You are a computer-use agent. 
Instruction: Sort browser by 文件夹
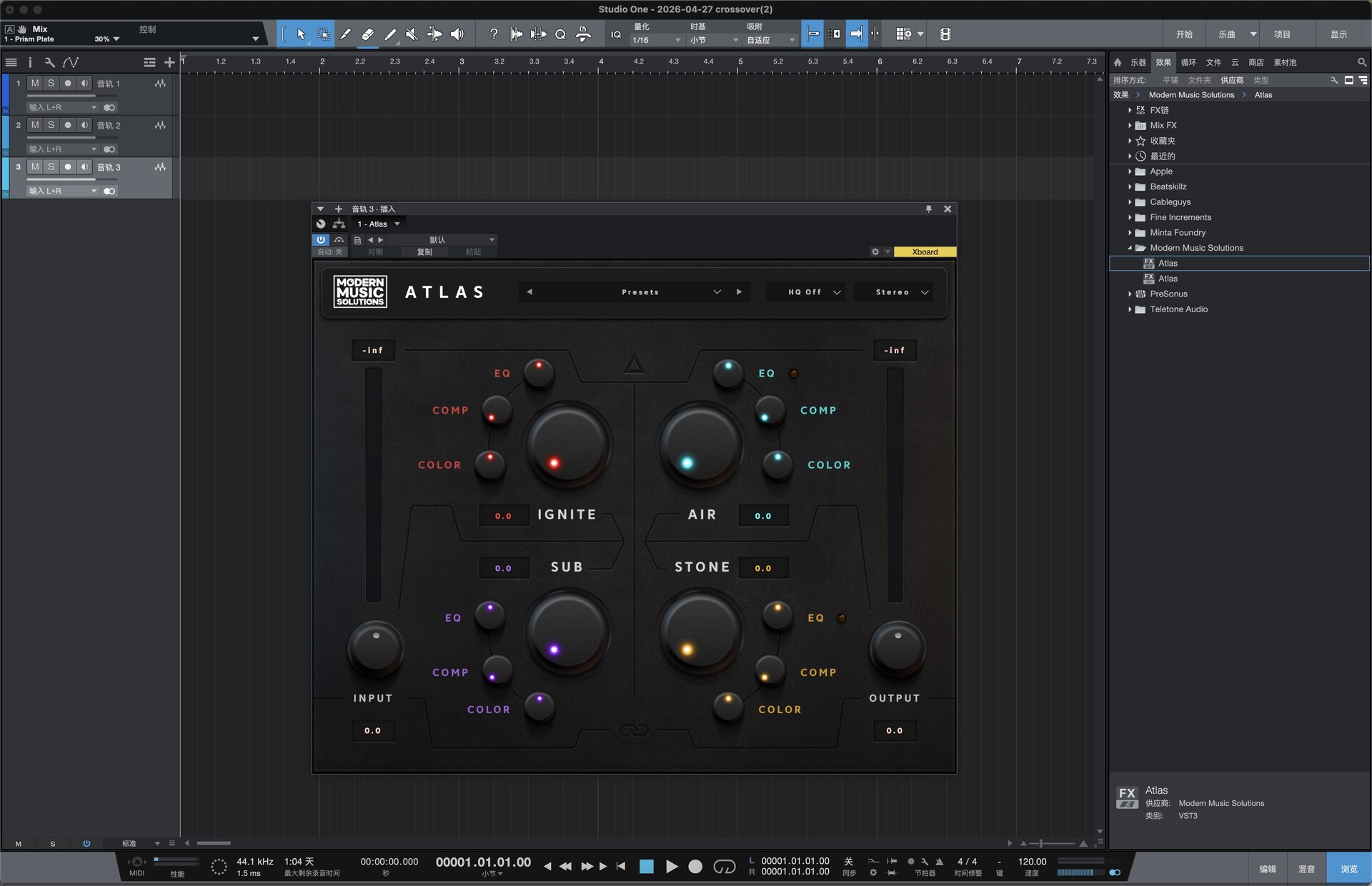click(1199, 80)
